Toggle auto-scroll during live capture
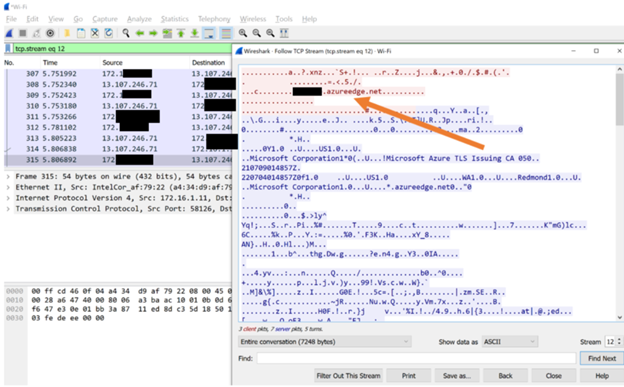 click(209, 33)
